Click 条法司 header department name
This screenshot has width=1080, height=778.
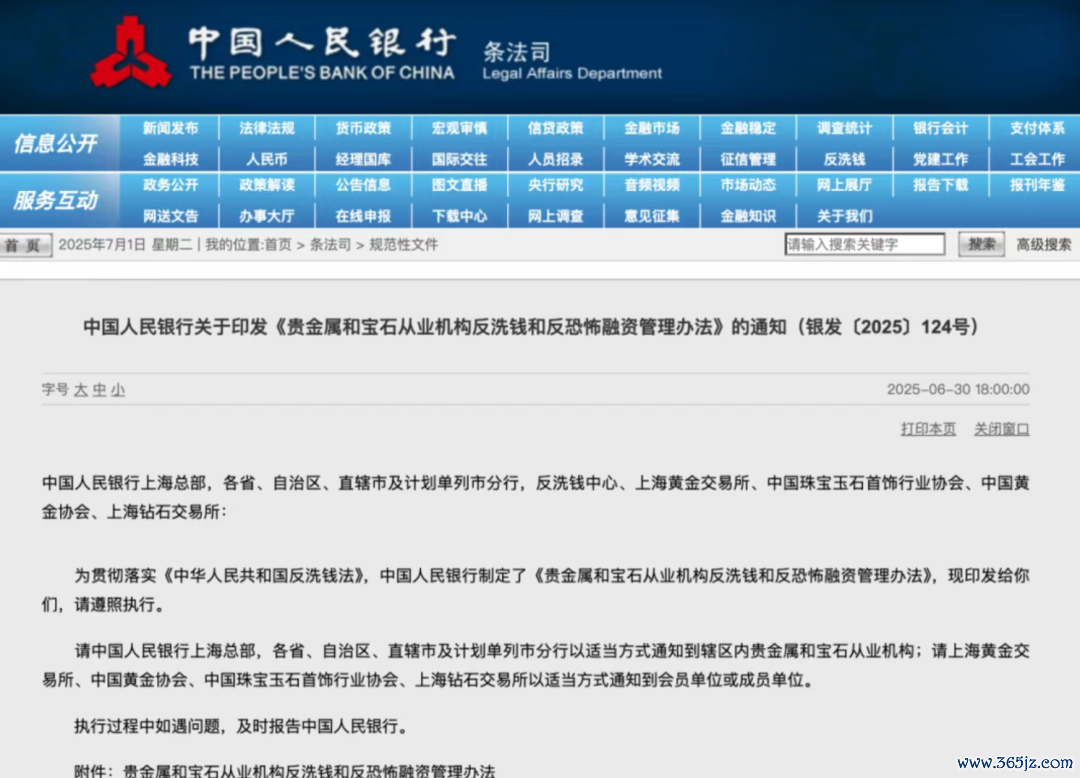coord(517,52)
